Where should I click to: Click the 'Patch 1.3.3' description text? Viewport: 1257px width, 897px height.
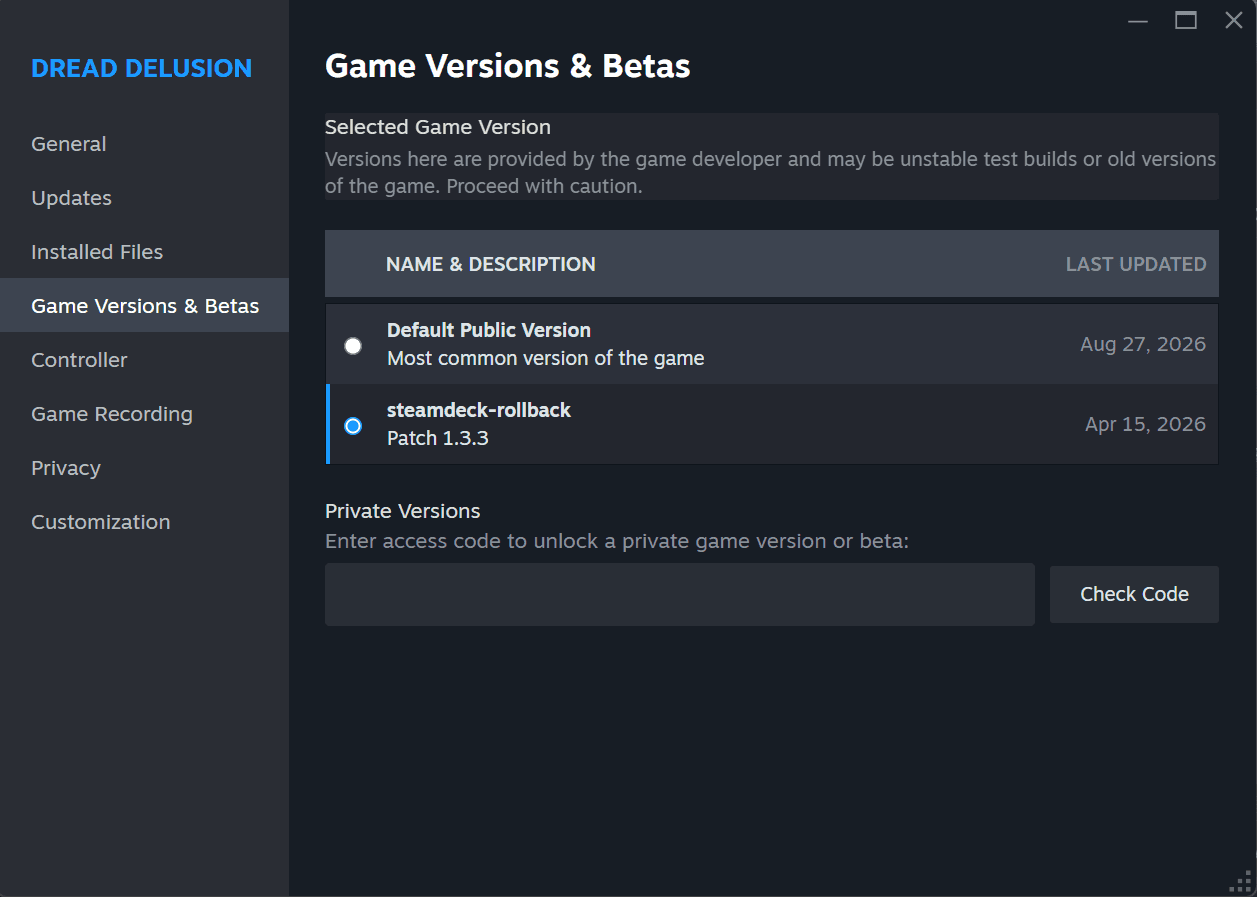tap(438, 438)
